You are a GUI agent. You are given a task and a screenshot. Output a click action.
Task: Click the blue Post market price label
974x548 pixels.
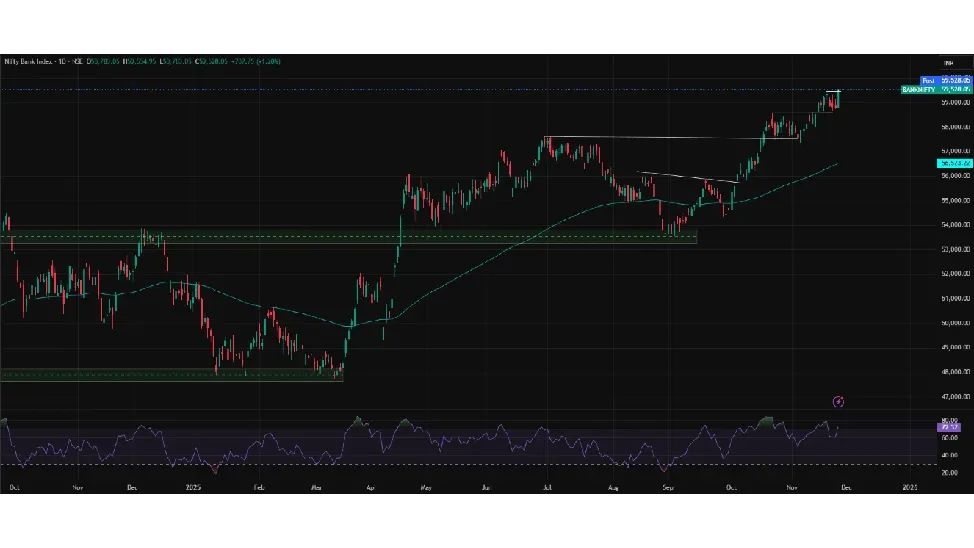click(x=927, y=80)
